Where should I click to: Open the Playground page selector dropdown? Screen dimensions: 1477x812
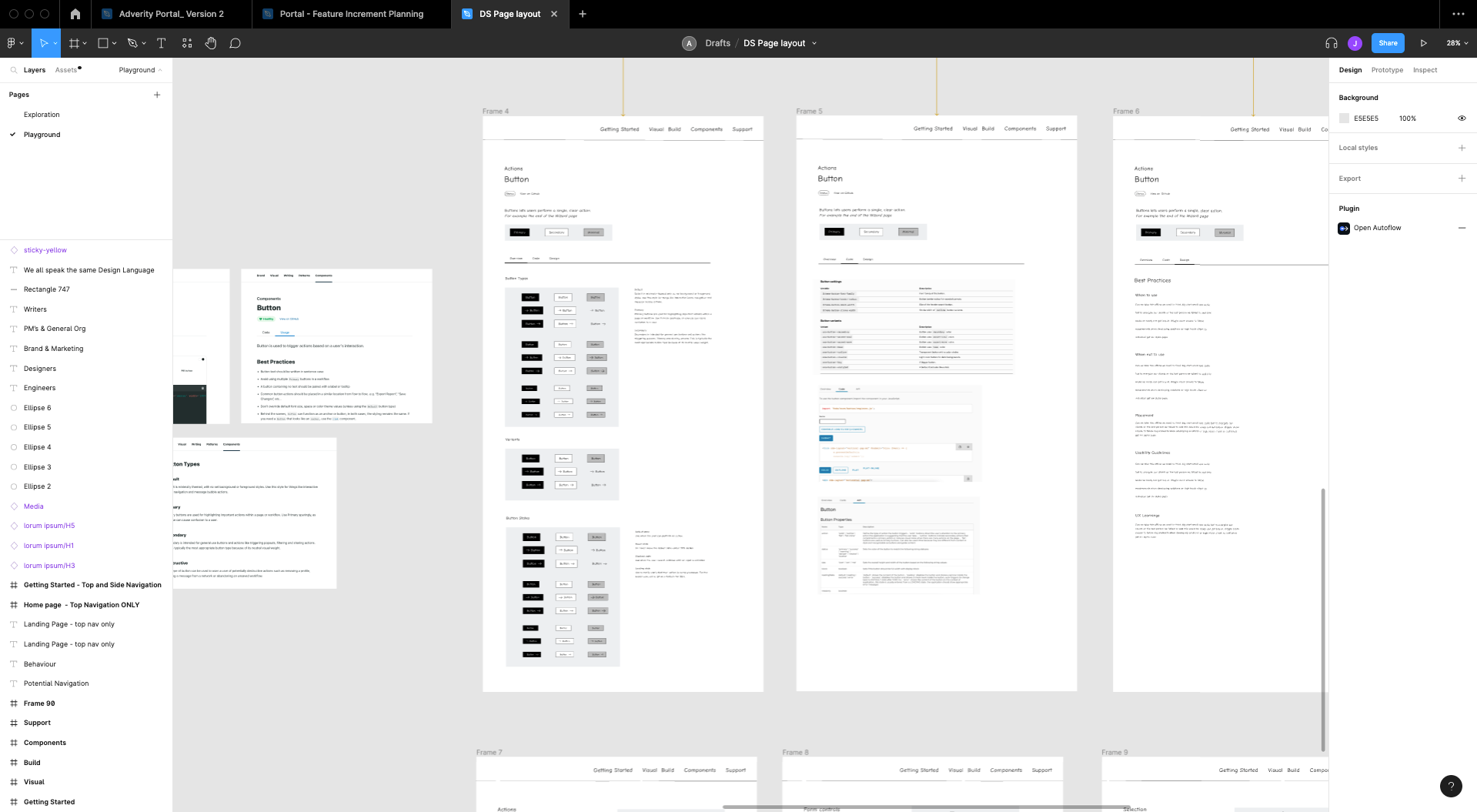click(x=140, y=70)
